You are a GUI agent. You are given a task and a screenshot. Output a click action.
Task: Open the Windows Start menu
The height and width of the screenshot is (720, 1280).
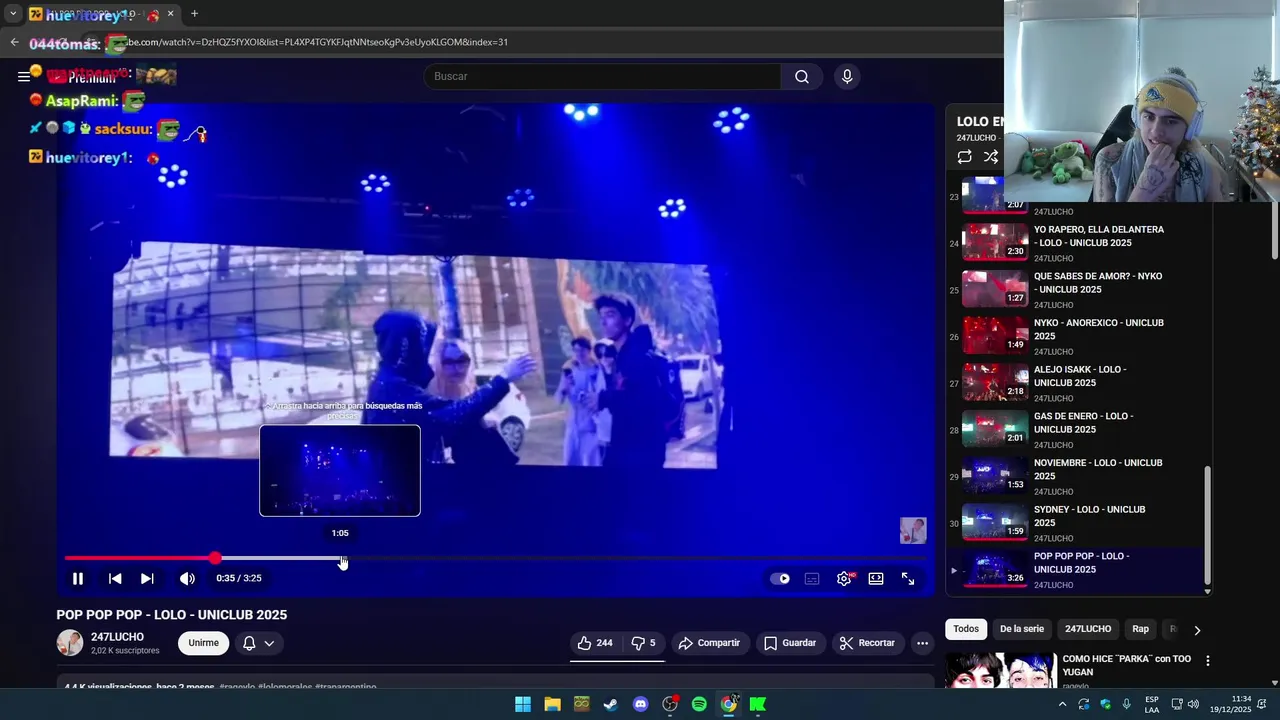tap(523, 704)
